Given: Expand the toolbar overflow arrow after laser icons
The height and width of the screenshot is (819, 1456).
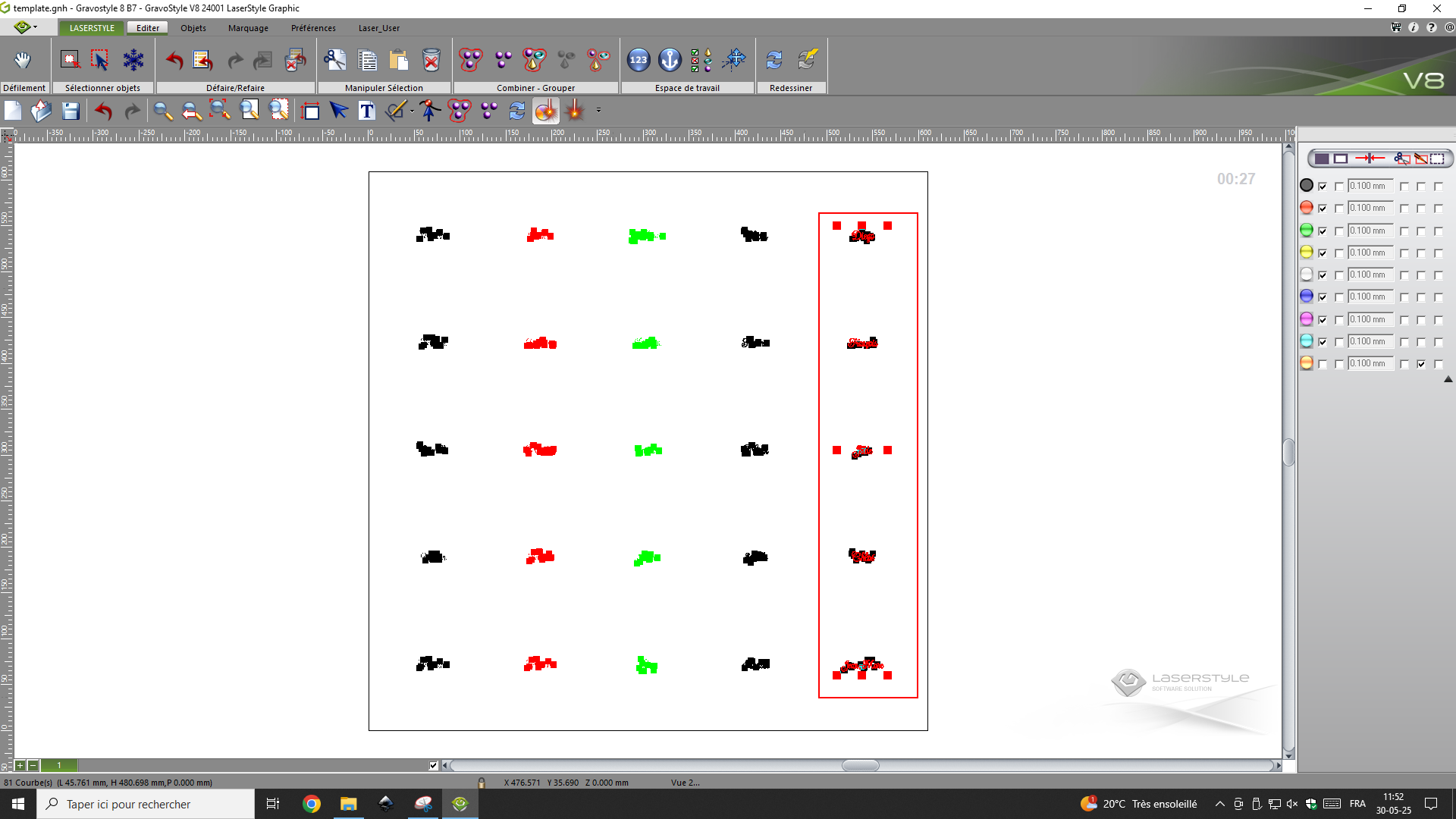Looking at the screenshot, I should 598,111.
